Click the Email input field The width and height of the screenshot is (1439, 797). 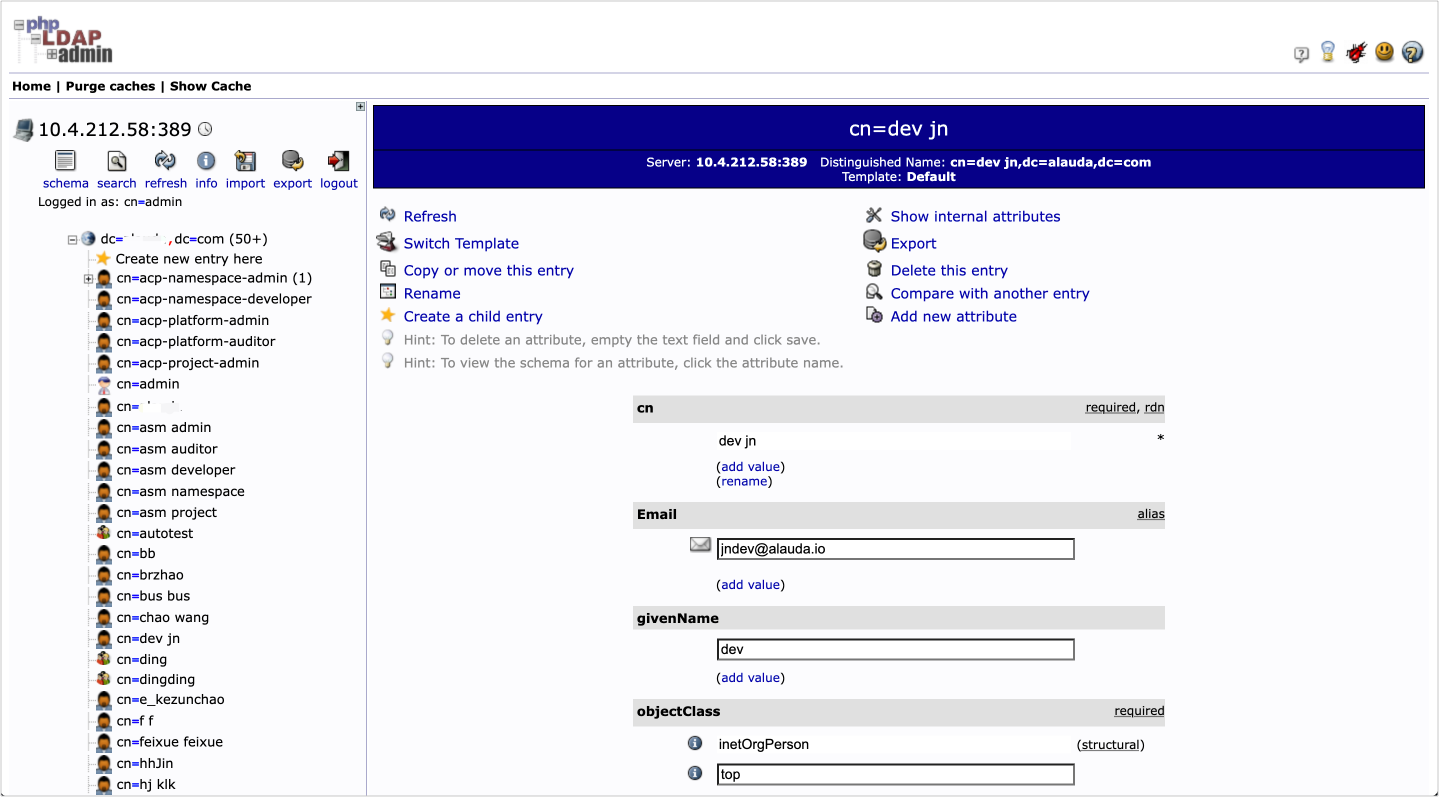(x=895, y=549)
